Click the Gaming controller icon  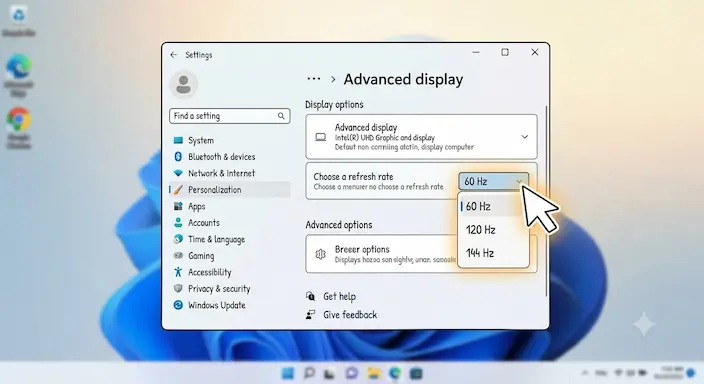pos(178,256)
